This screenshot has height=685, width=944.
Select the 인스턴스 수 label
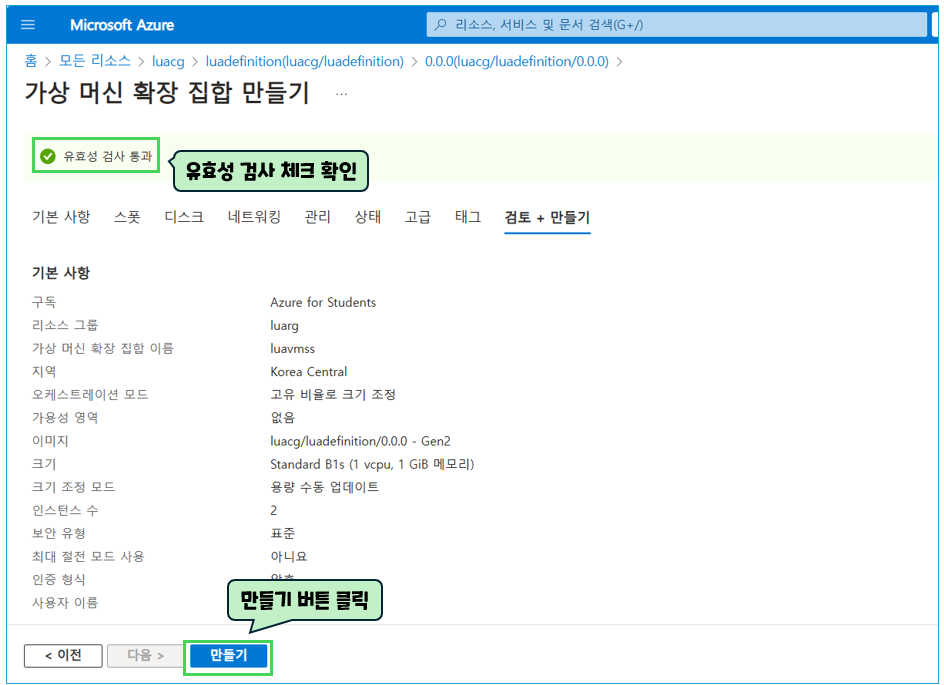[65, 510]
